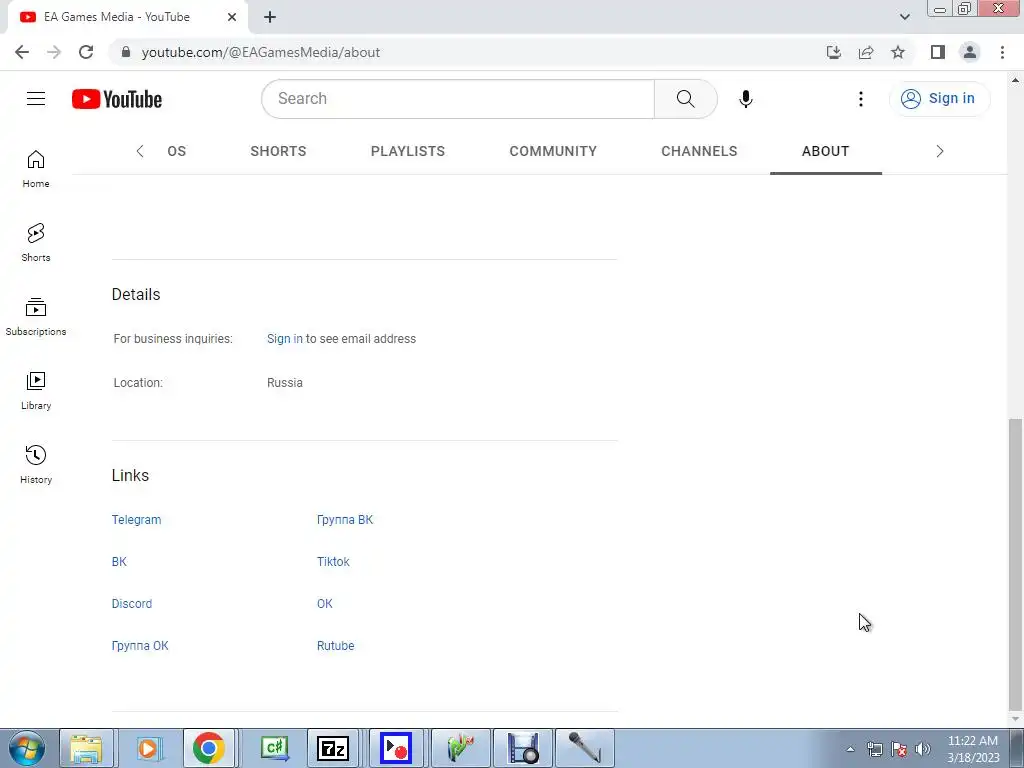Click the page vertical scrollbar thumb

point(1015,564)
